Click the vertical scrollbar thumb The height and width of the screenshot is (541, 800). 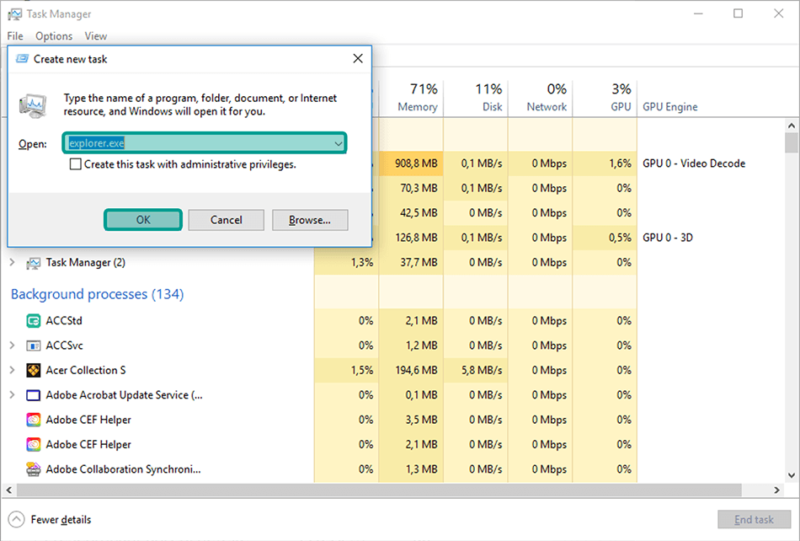[x=791, y=143]
